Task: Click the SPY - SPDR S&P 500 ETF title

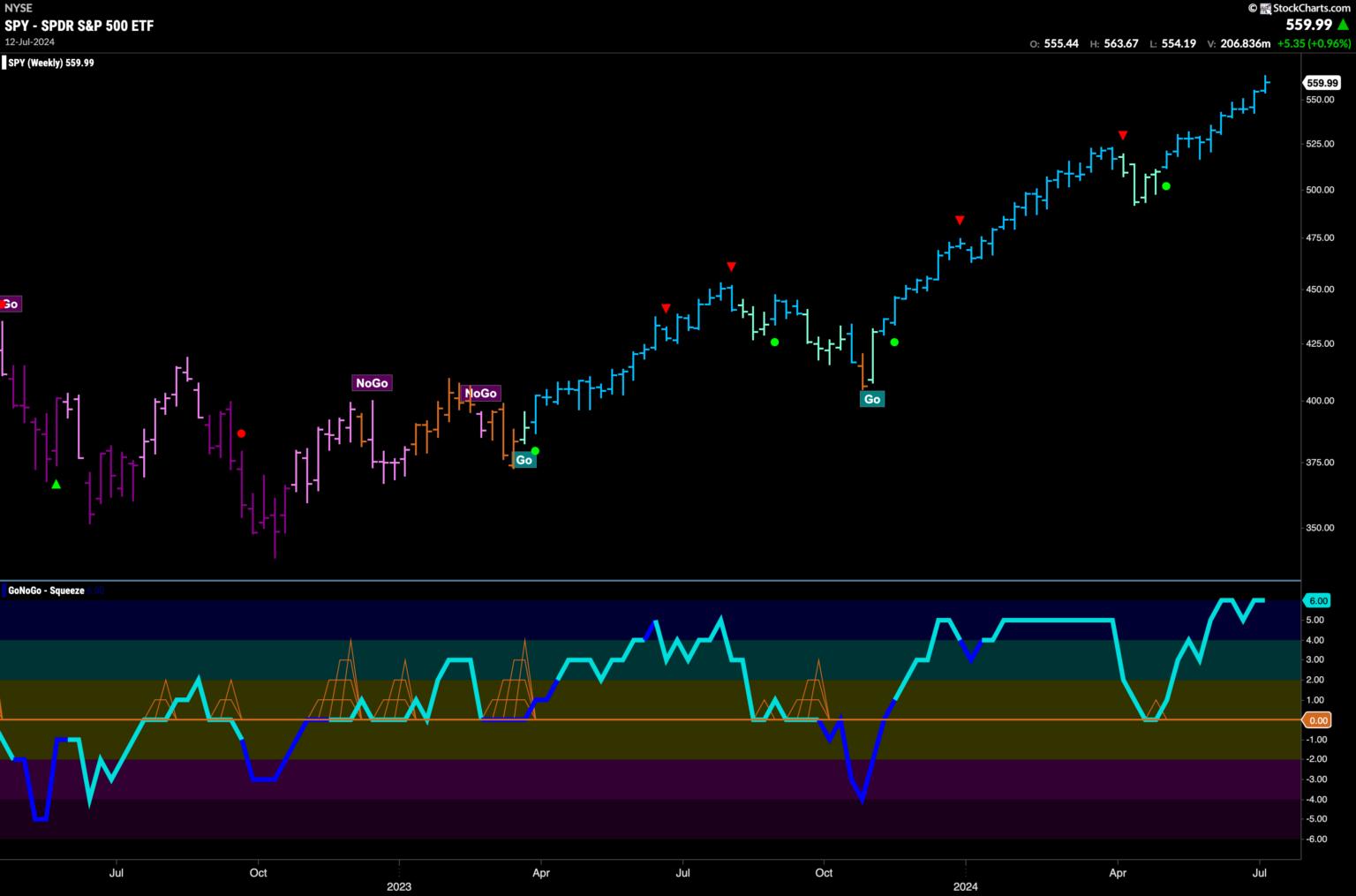Action: tap(79, 26)
